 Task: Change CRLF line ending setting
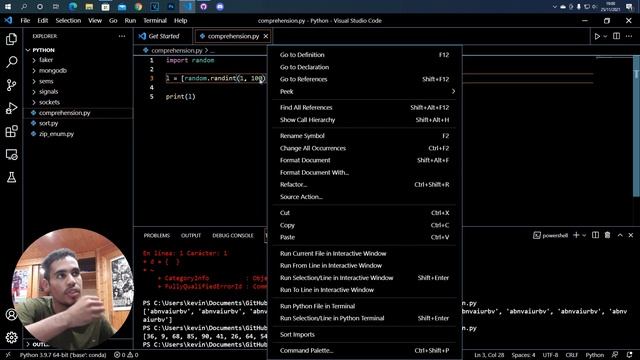[x=571, y=355]
